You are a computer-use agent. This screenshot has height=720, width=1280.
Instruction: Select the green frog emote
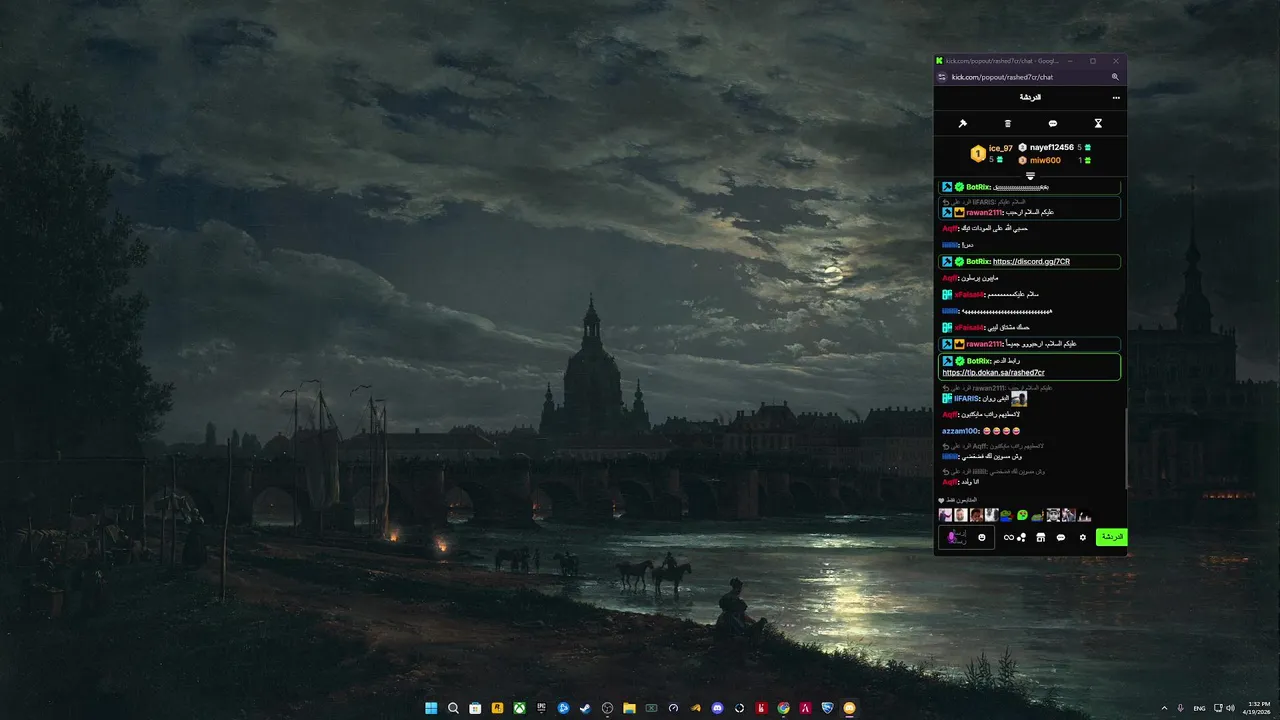[x=1022, y=515]
